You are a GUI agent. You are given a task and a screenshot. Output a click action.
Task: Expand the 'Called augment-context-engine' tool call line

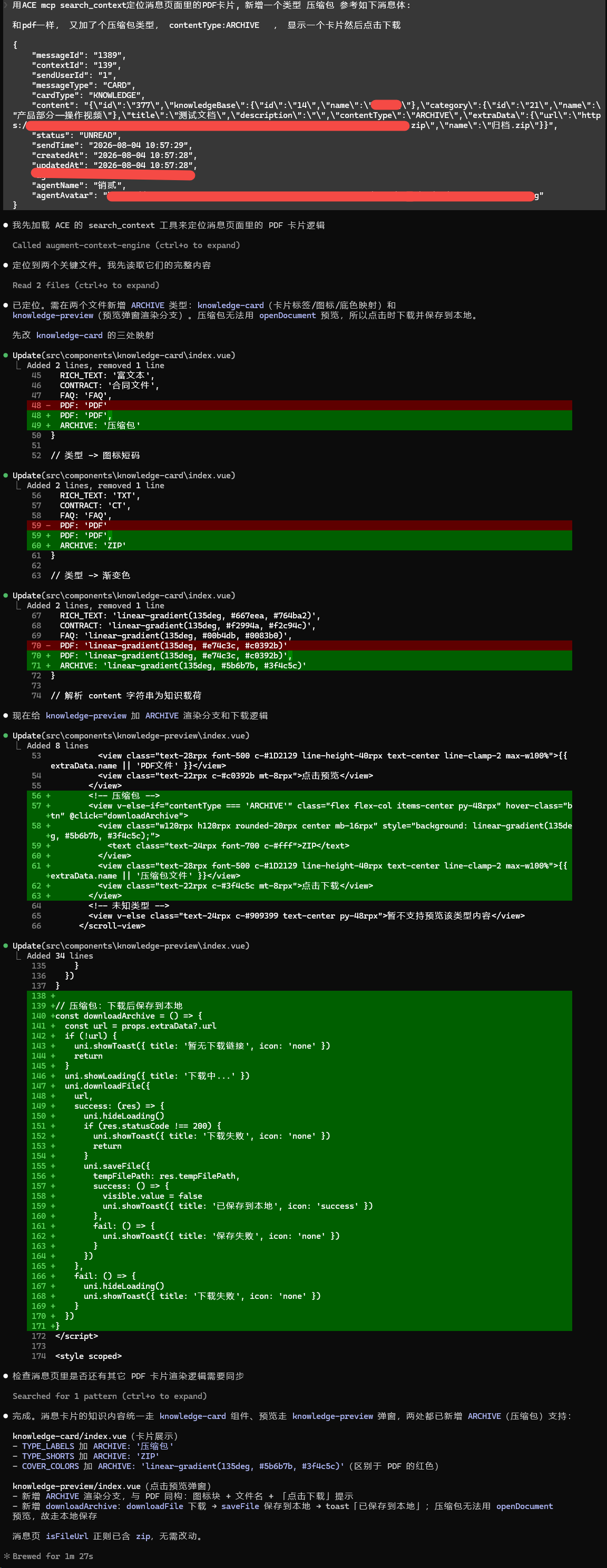point(126,245)
